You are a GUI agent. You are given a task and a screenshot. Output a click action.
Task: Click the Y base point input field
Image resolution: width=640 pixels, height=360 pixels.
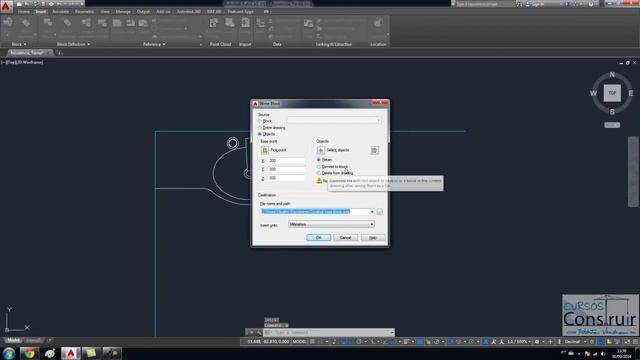[x=287, y=169]
